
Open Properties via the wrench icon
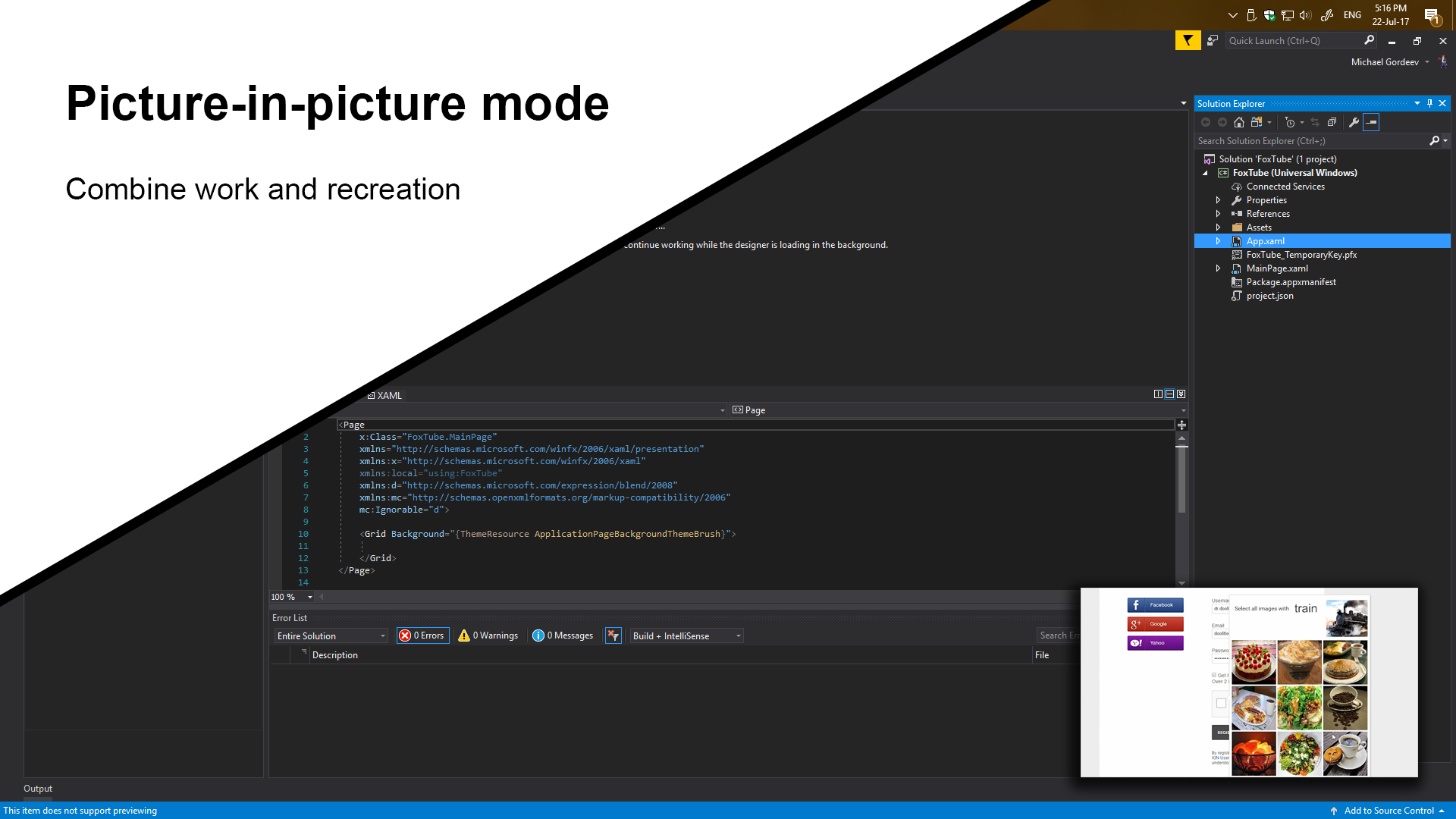coord(1354,122)
